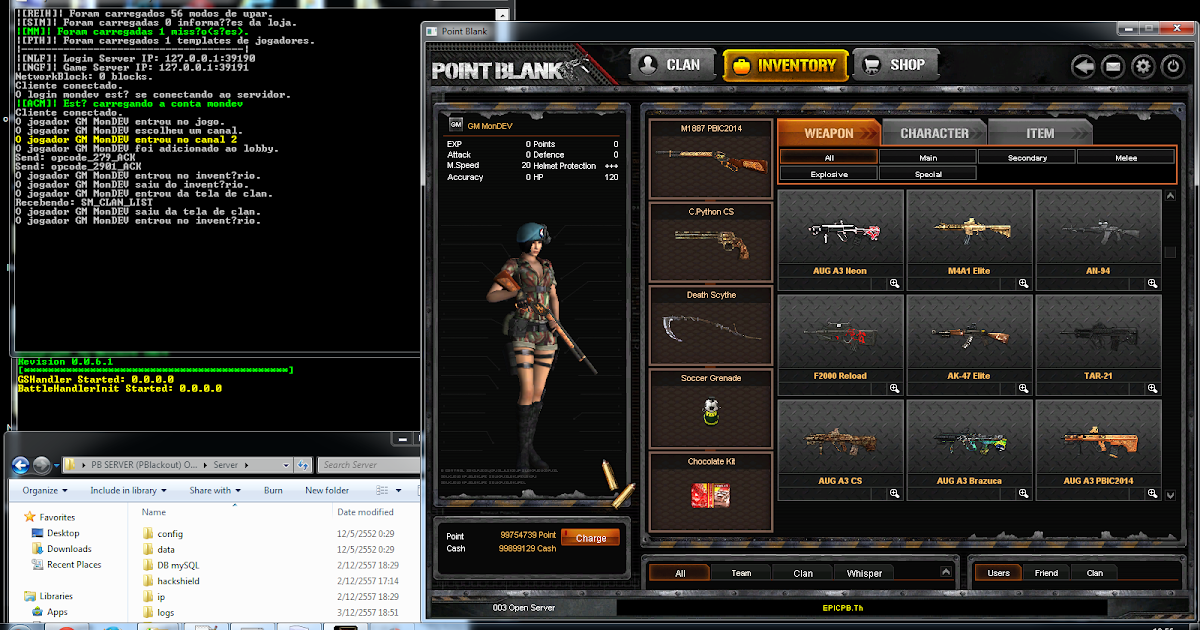
Task: Open the INVENTORY tab
Action: click(785, 66)
